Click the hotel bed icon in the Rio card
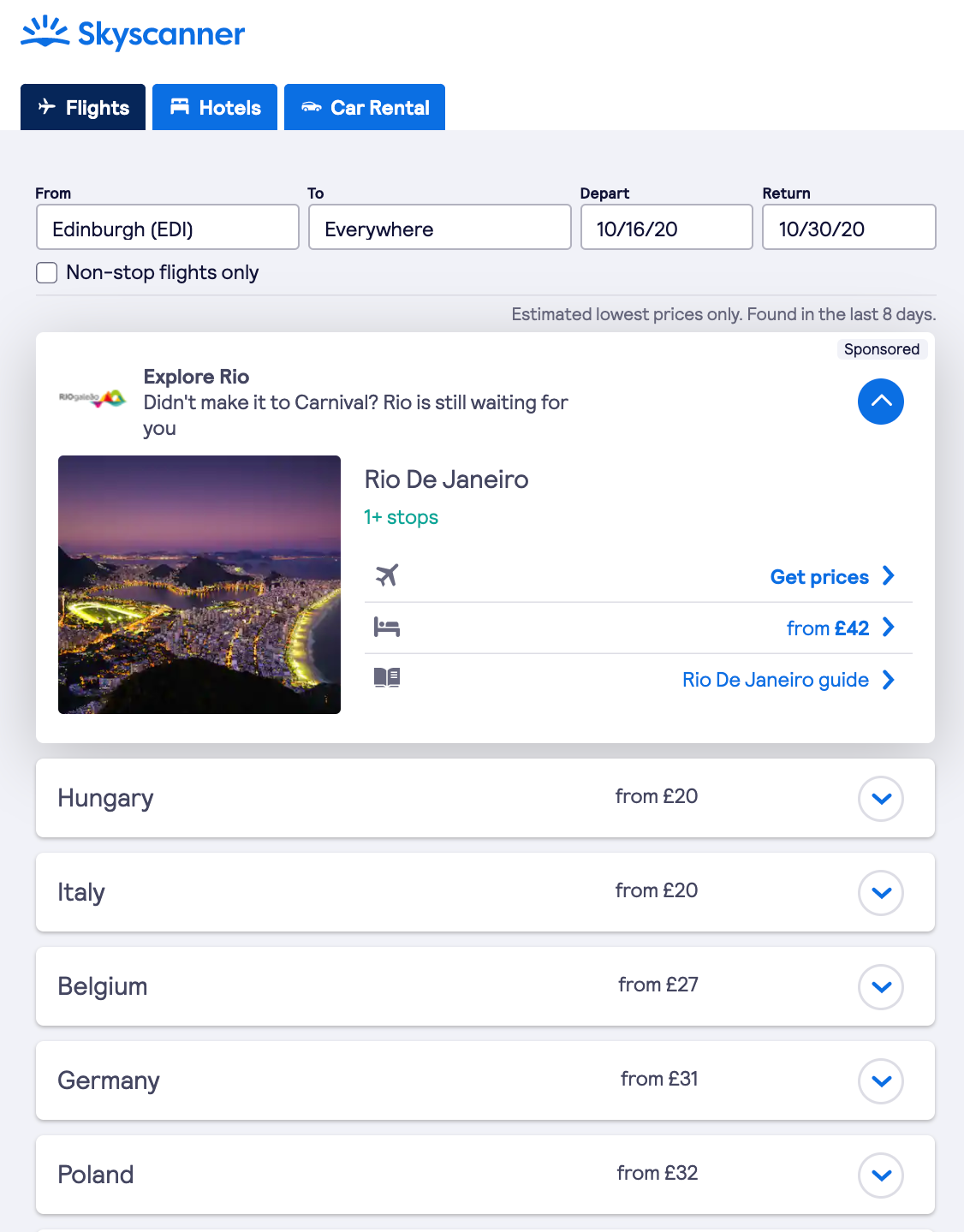 coord(387,627)
